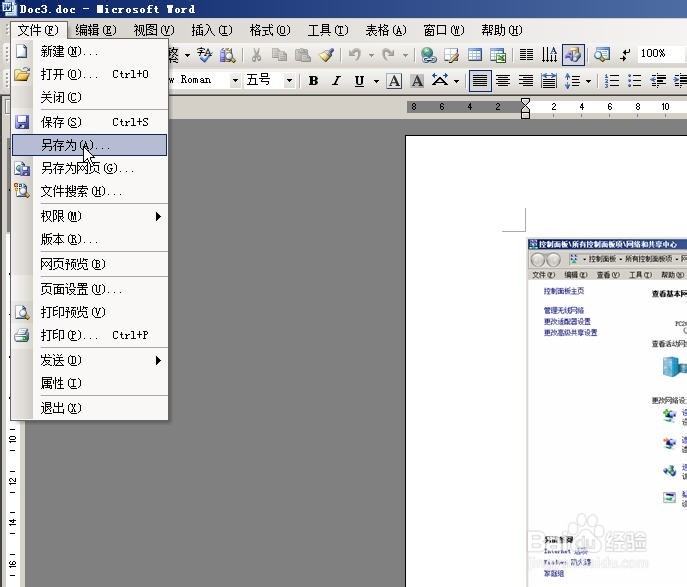The height and width of the screenshot is (587, 687).
Task: Select Distributed alignment
Action: (x=549, y=81)
